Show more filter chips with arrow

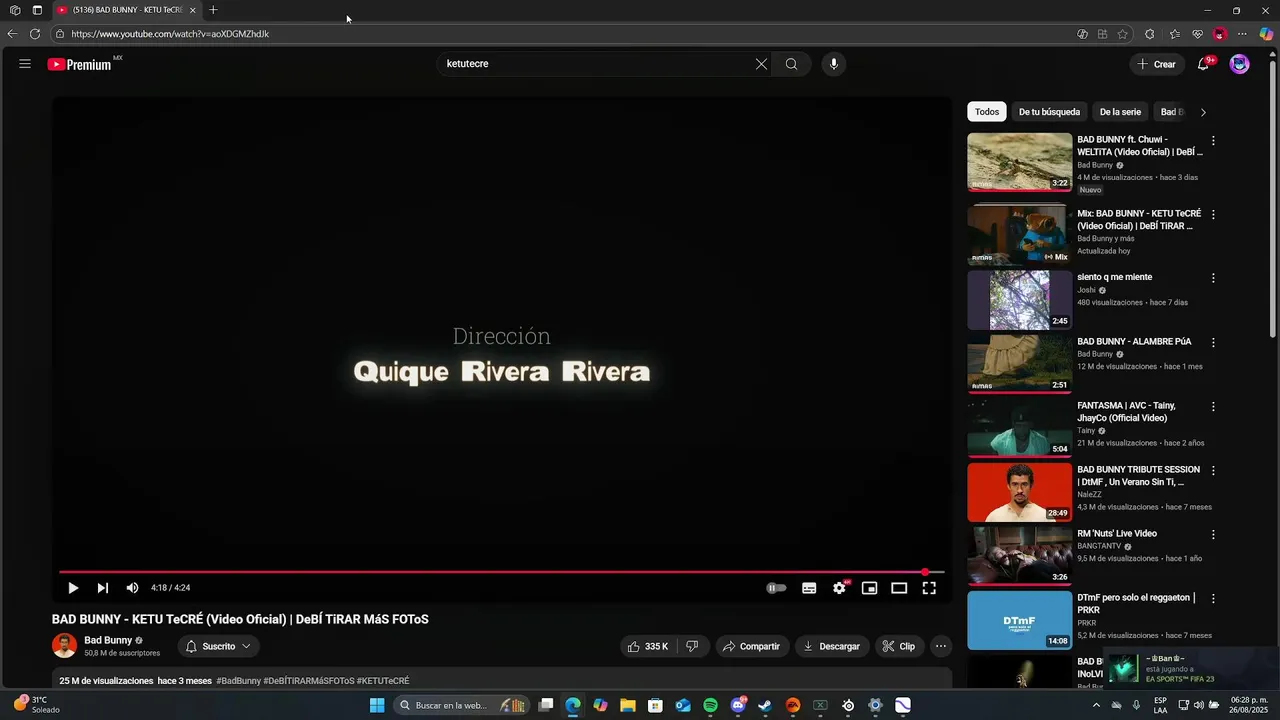1203,112
